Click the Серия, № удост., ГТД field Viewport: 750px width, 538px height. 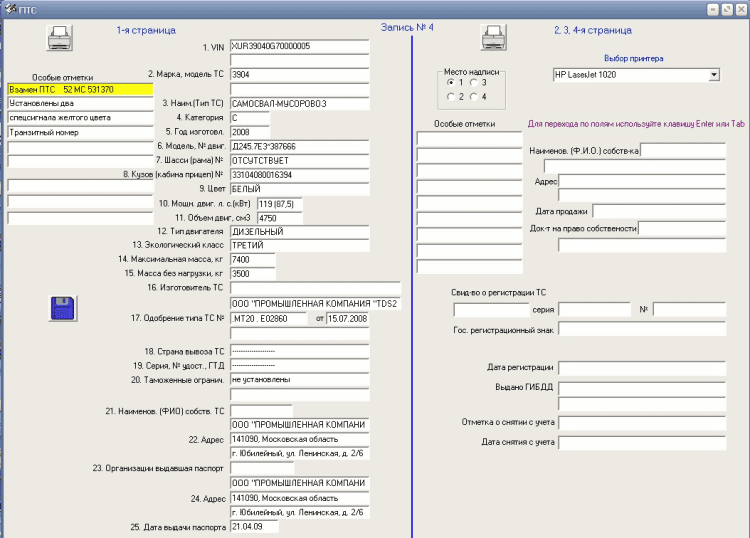tap(299, 365)
